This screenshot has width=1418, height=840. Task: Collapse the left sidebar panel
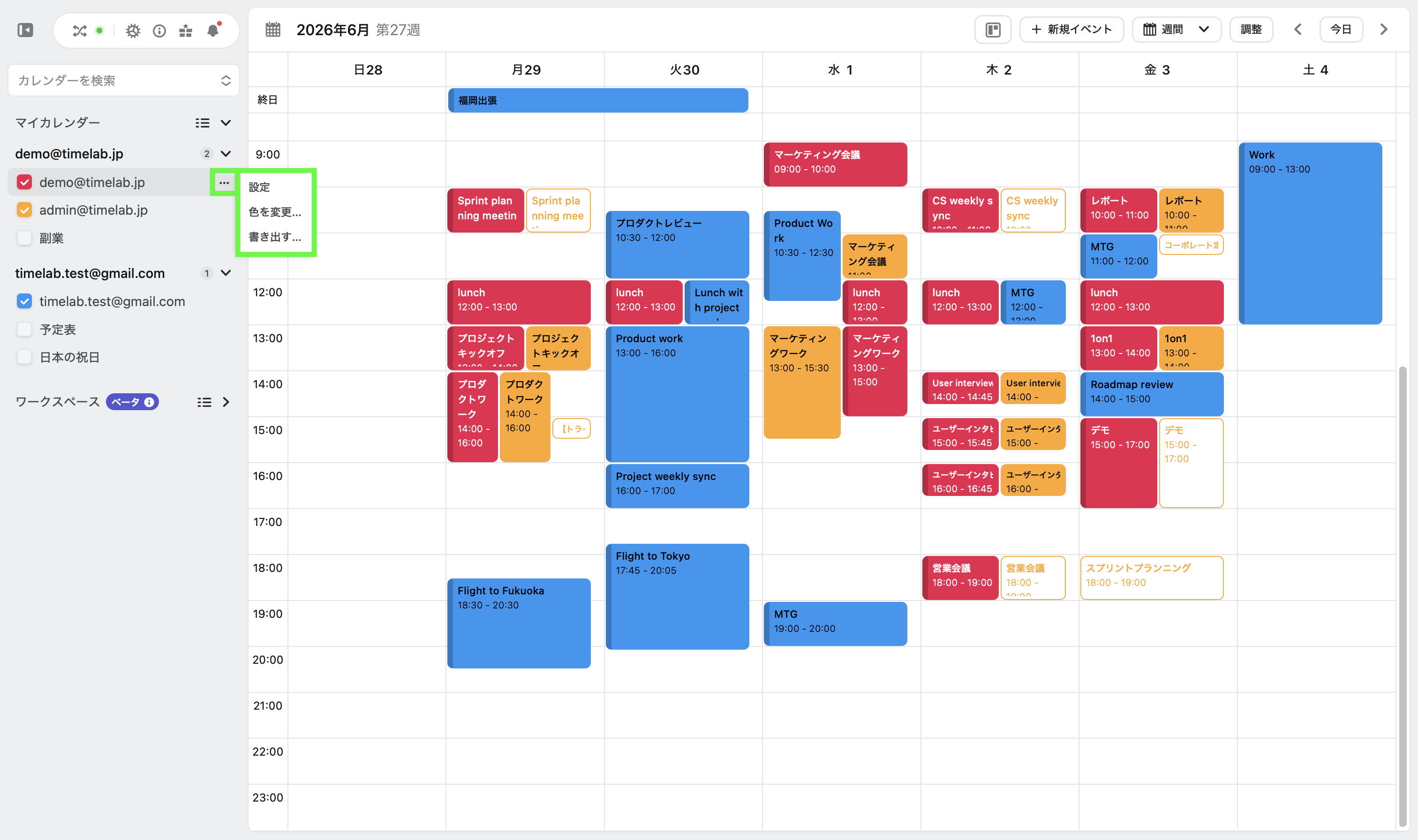[x=25, y=30]
